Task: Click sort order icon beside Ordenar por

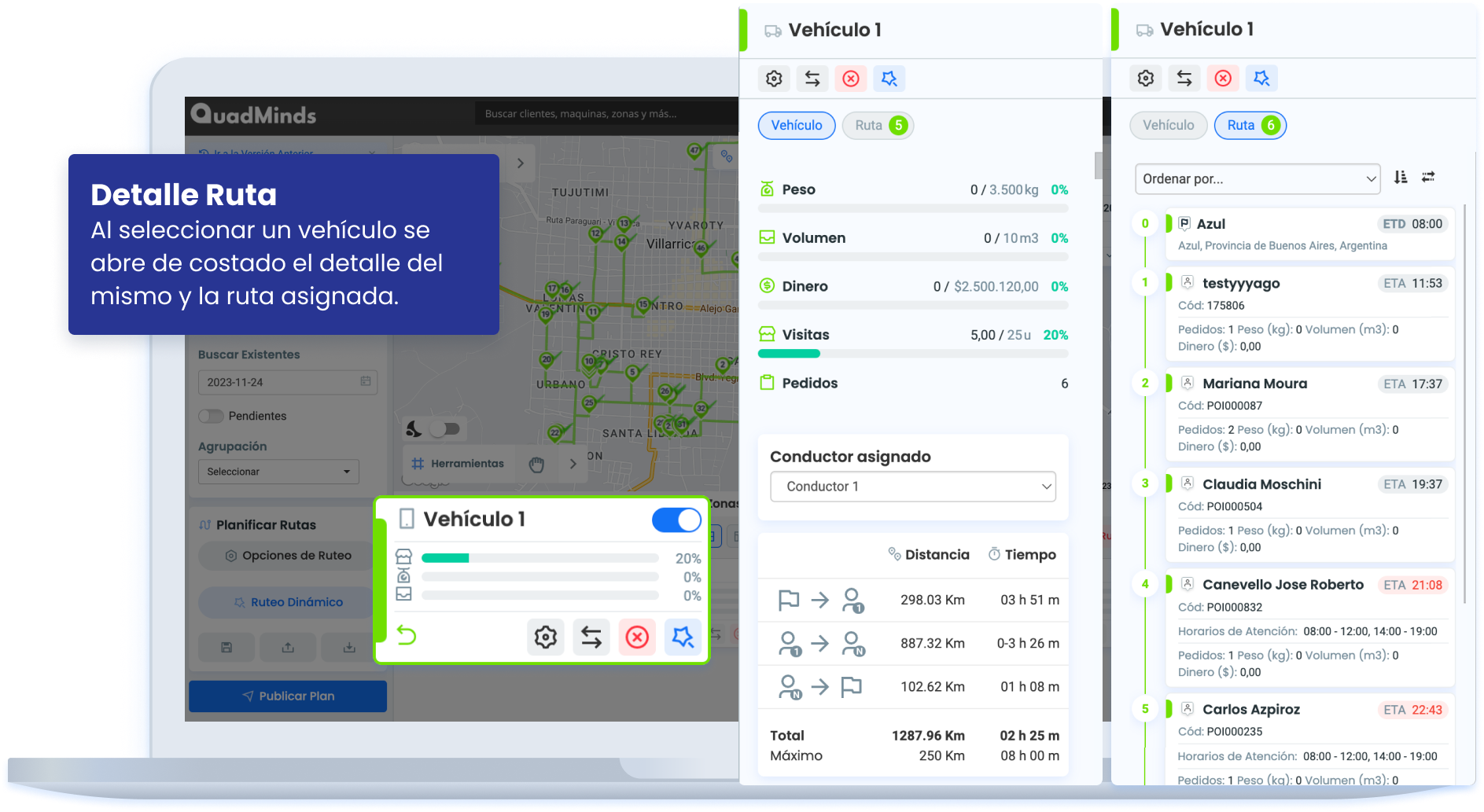Action: coord(1401,178)
